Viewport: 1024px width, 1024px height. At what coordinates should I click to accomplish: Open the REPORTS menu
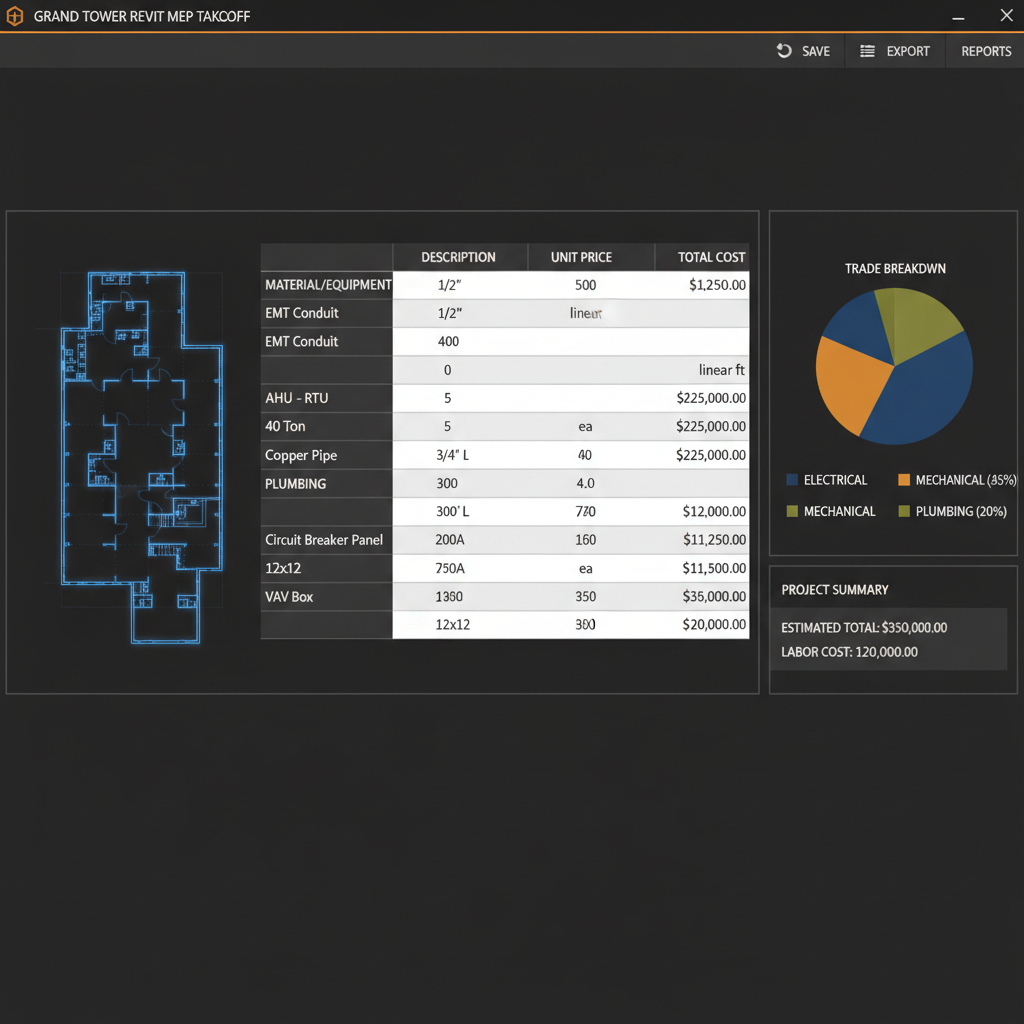pos(985,51)
